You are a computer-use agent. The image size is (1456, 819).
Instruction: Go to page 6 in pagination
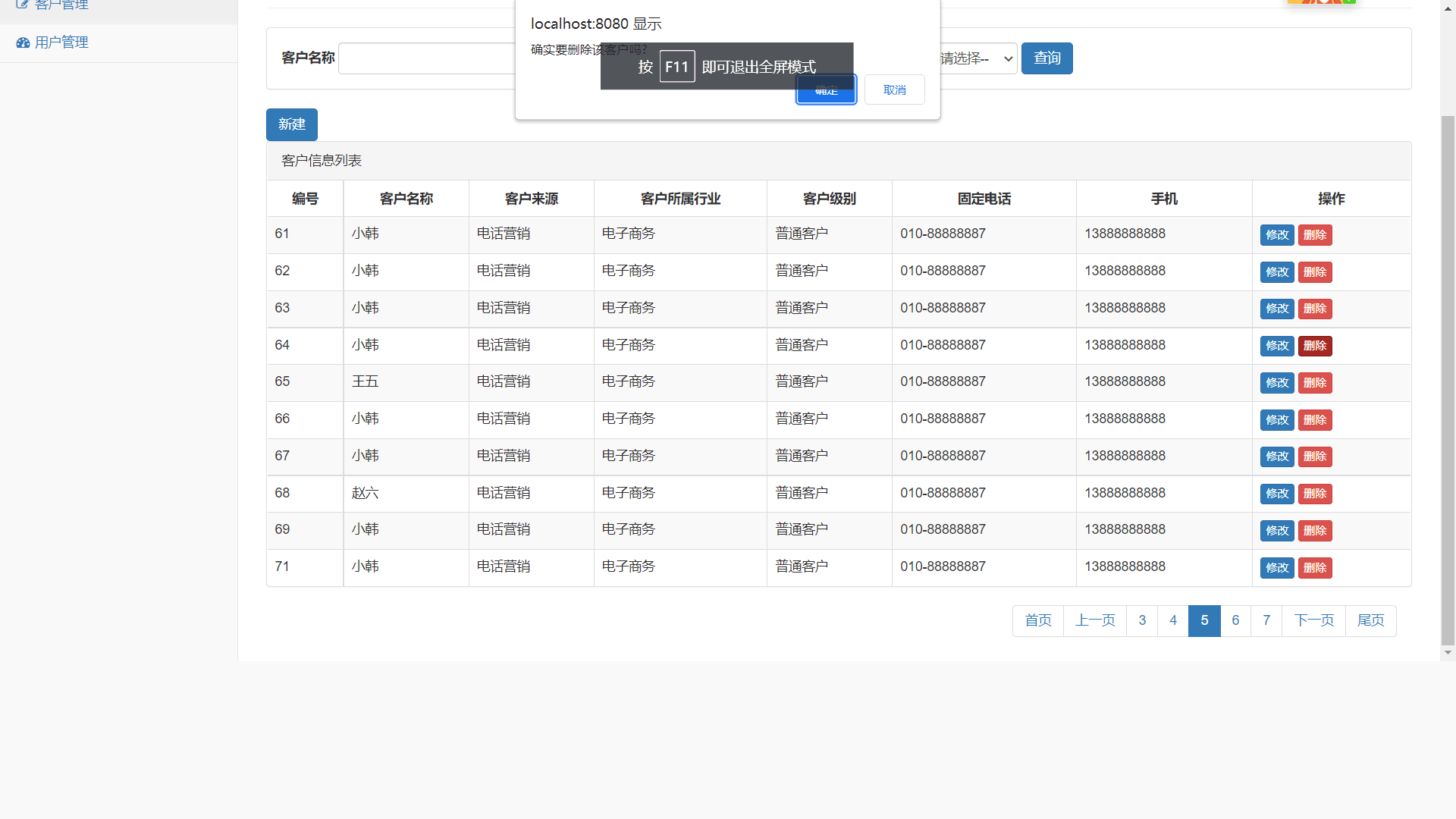(1235, 621)
